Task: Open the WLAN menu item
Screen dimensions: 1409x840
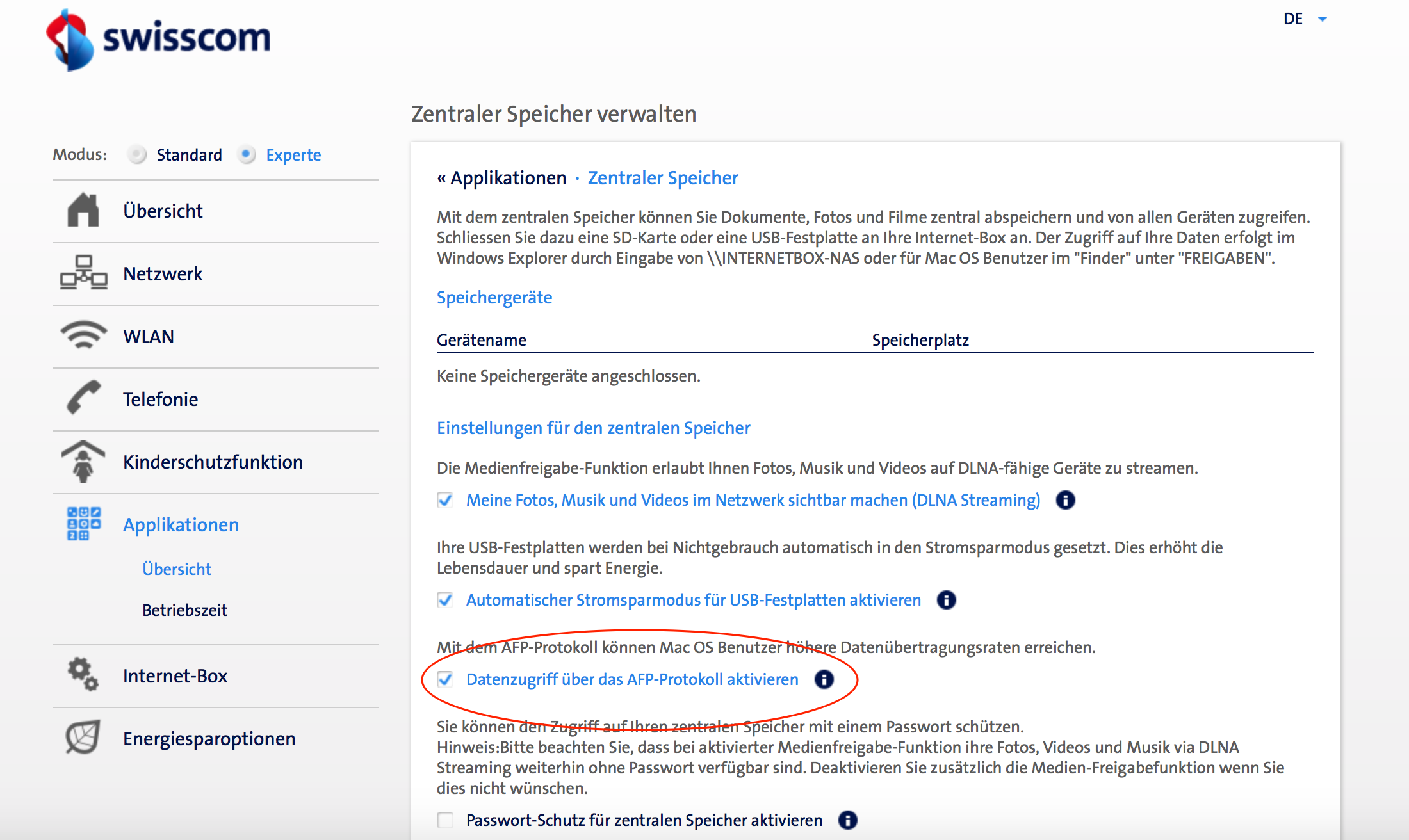Action: coord(149,336)
